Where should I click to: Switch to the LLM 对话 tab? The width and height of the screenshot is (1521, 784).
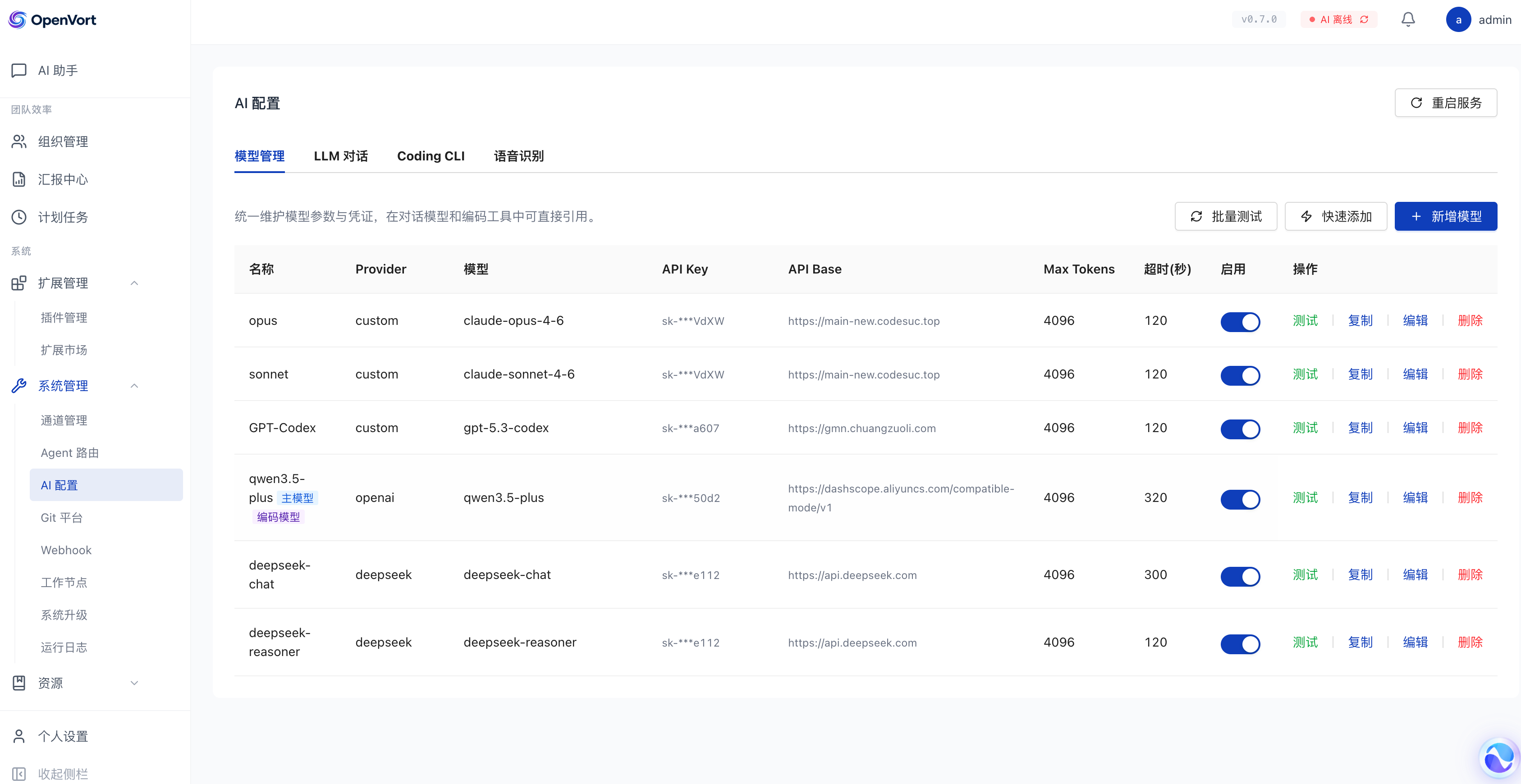tap(341, 156)
